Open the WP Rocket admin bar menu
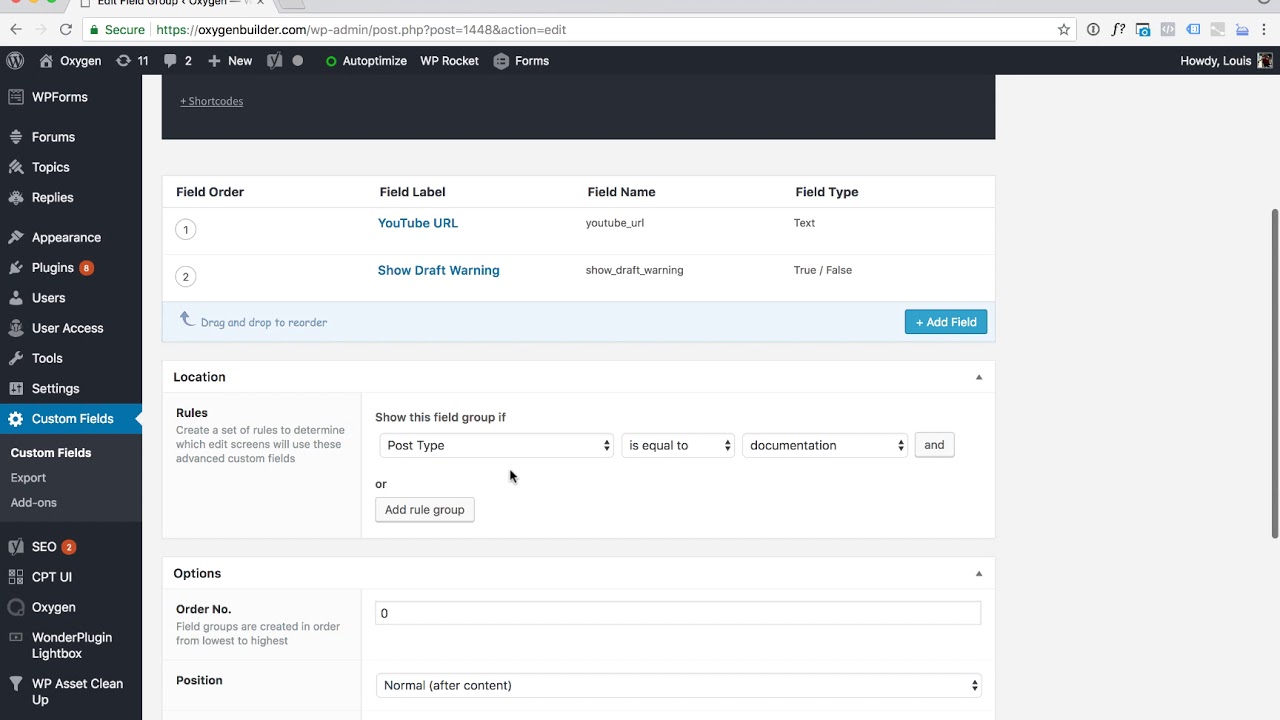 coord(449,61)
